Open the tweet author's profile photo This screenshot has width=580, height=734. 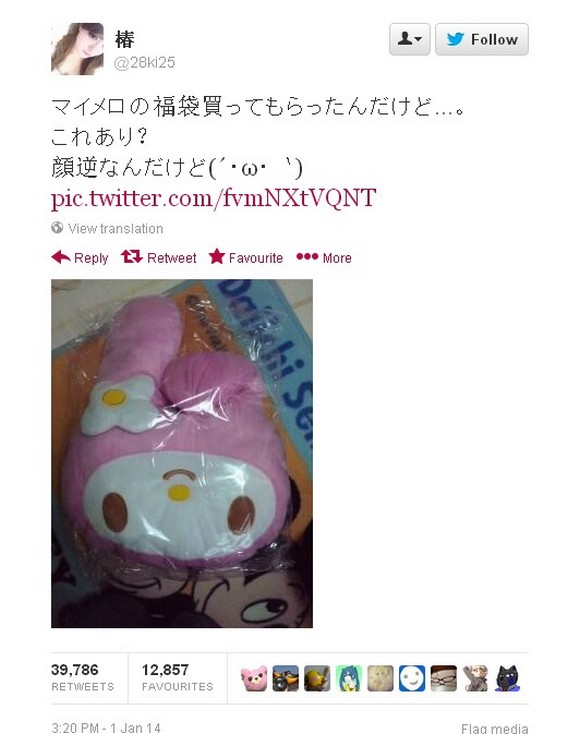click(x=77, y=49)
